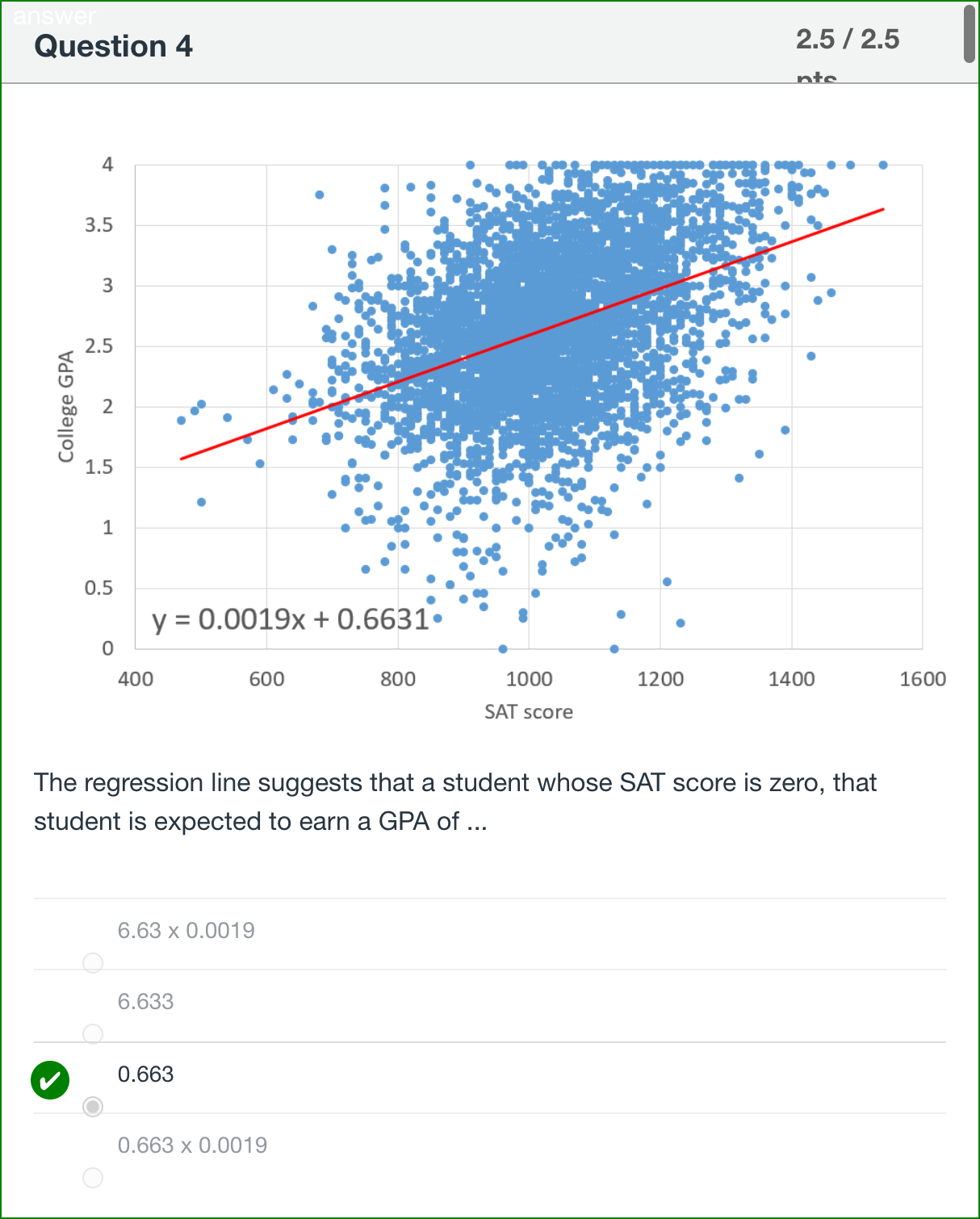Click the answer text 0.663 x 0.0019
The width and height of the screenshot is (980, 1219).
pos(193,1145)
